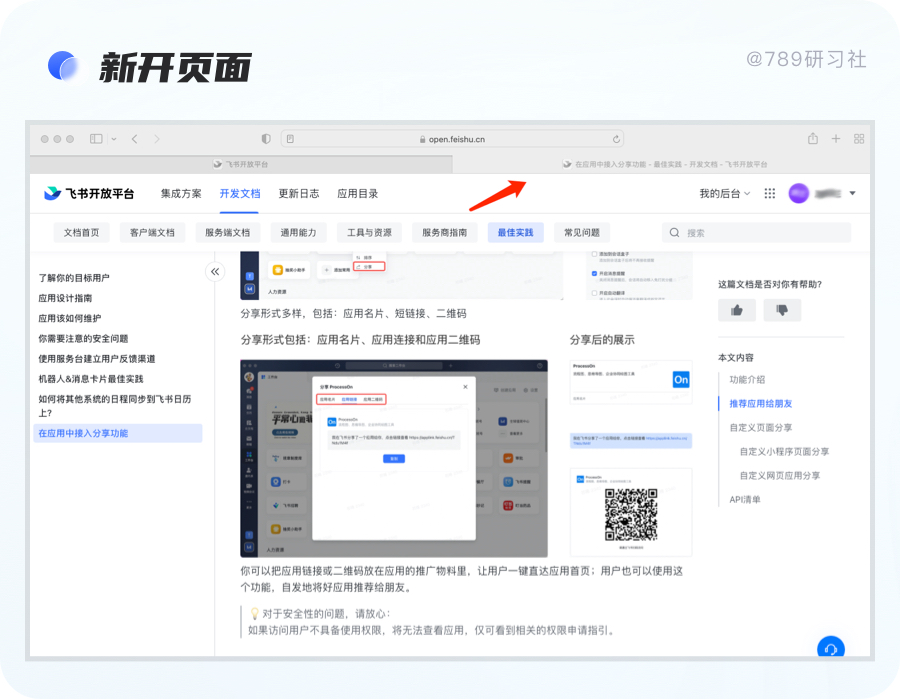Select the 文档首页 tab
This screenshot has height=699, width=900.
click(82, 232)
